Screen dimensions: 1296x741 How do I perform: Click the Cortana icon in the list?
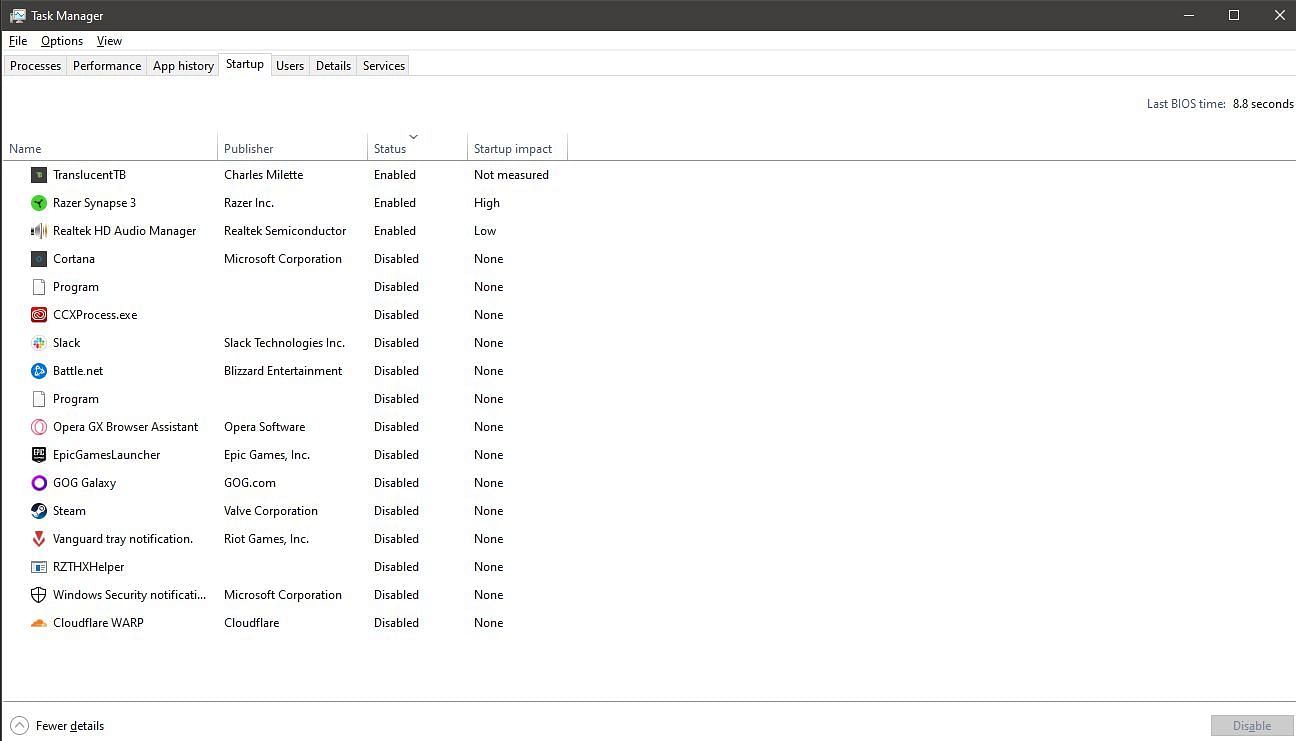click(x=39, y=259)
